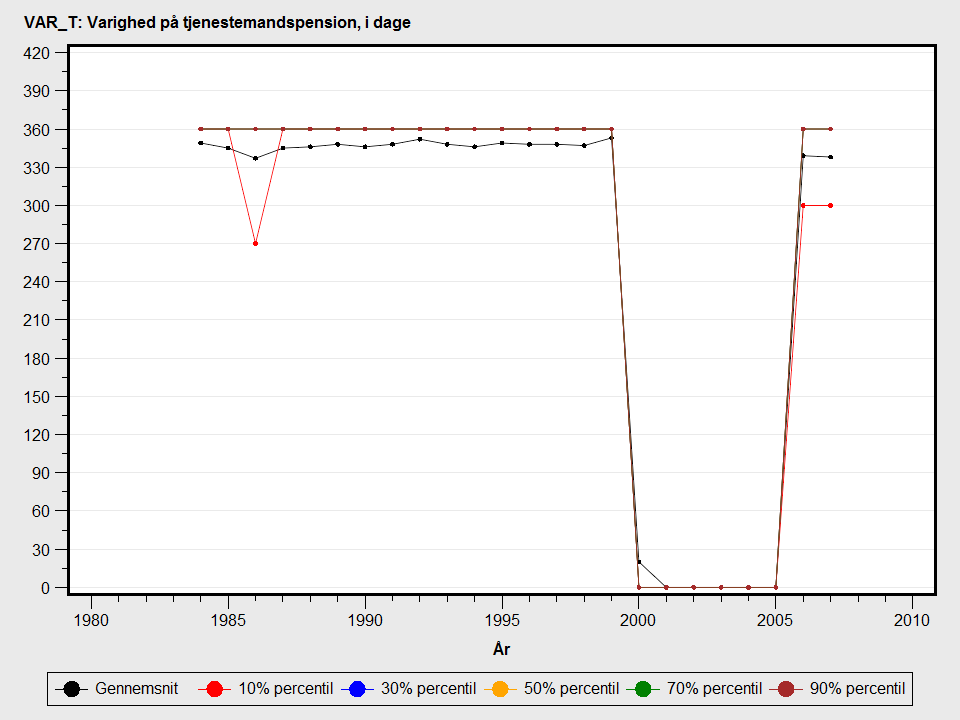Click the 1990 x-axis tick label
The image size is (960, 720).
click(x=365, y=619)
